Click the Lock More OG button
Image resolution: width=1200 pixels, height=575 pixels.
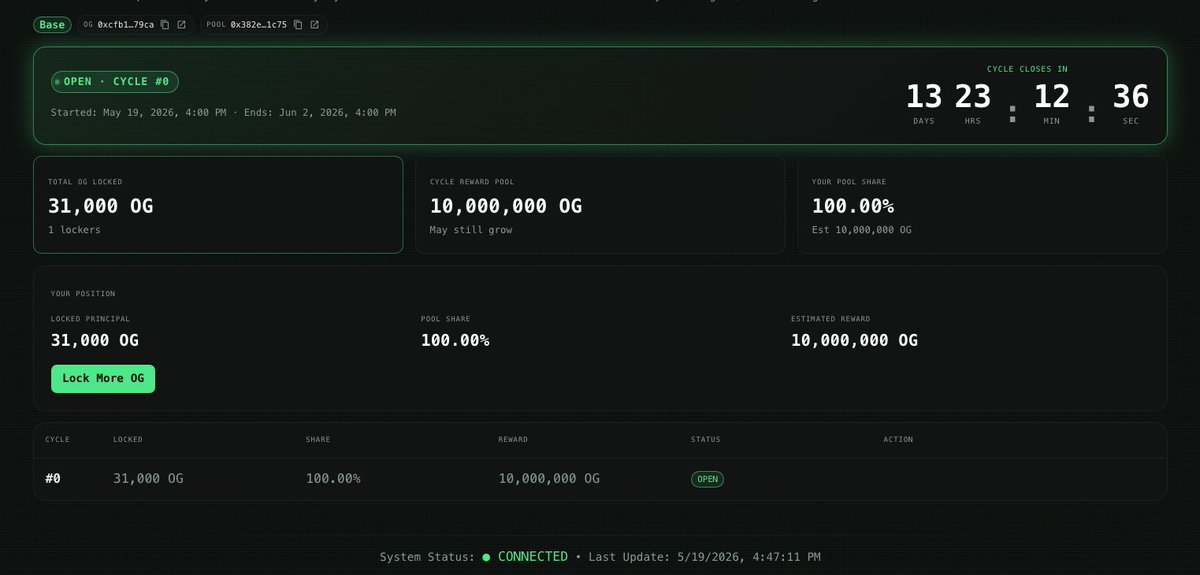click(x=103, y=379)
